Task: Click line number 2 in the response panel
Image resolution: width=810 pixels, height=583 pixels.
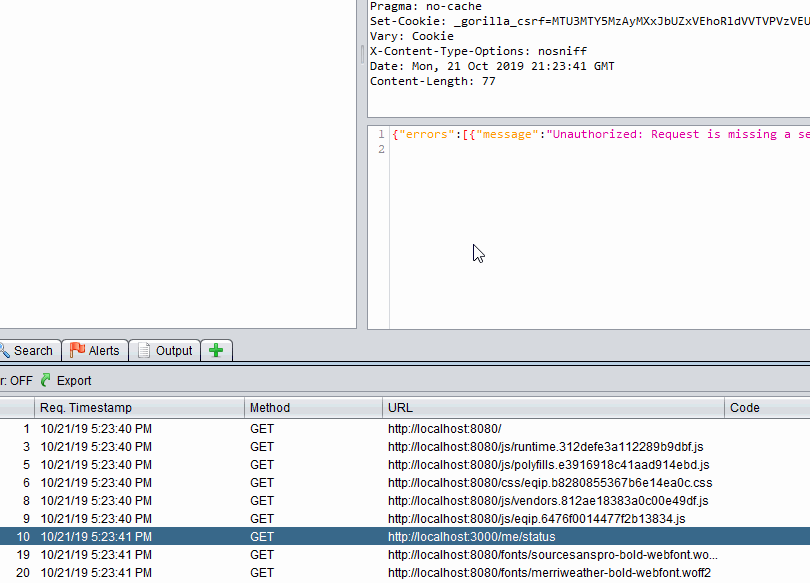Action: point(381,148)
